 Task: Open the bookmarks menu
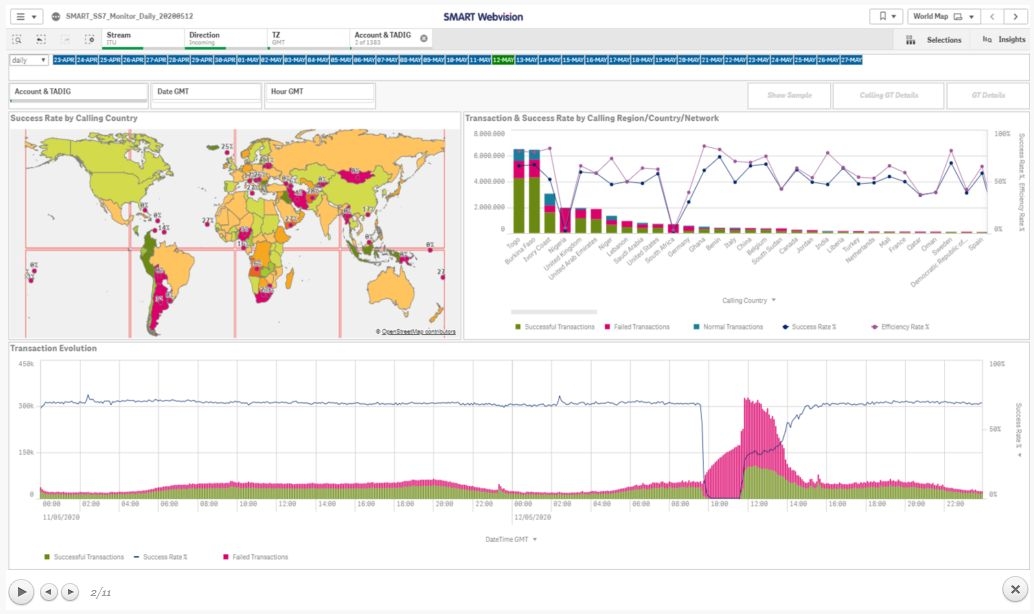click(x=886, y=17)
